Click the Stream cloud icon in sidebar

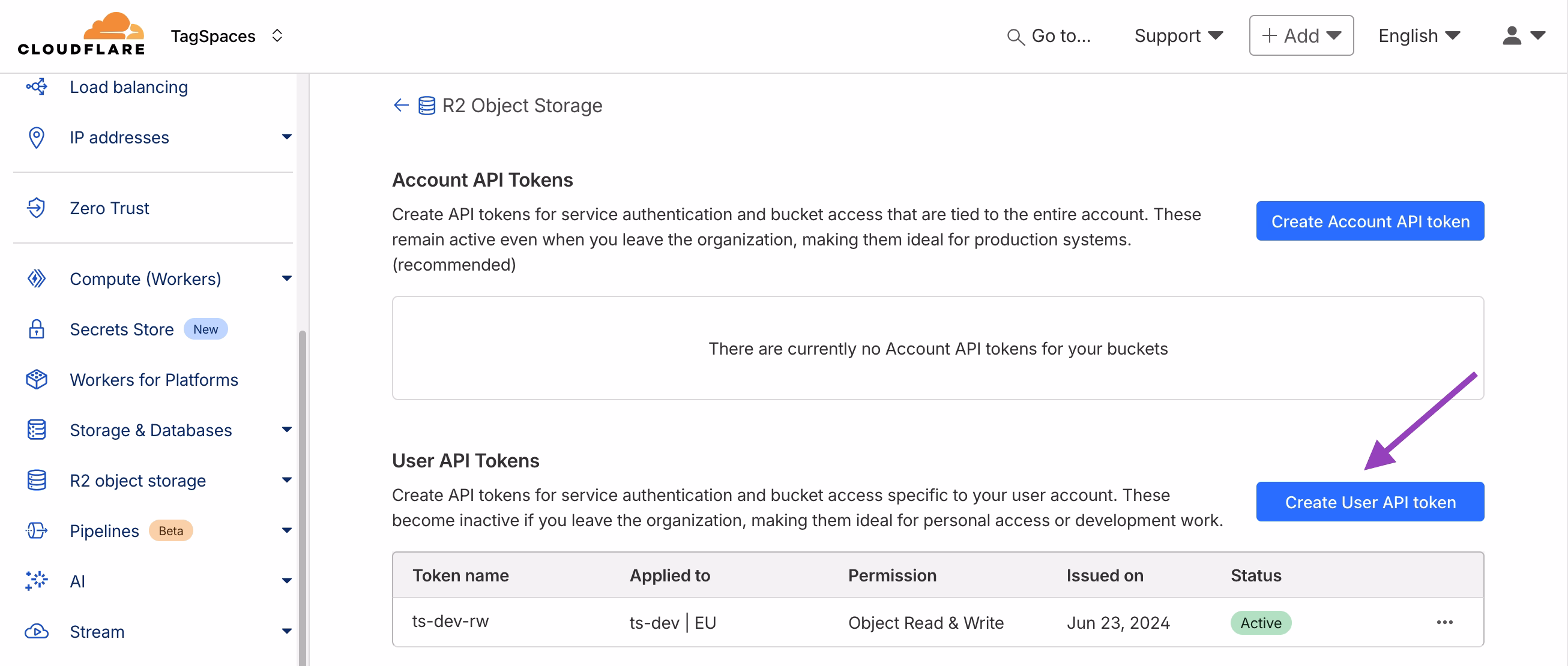click(37, 631)
